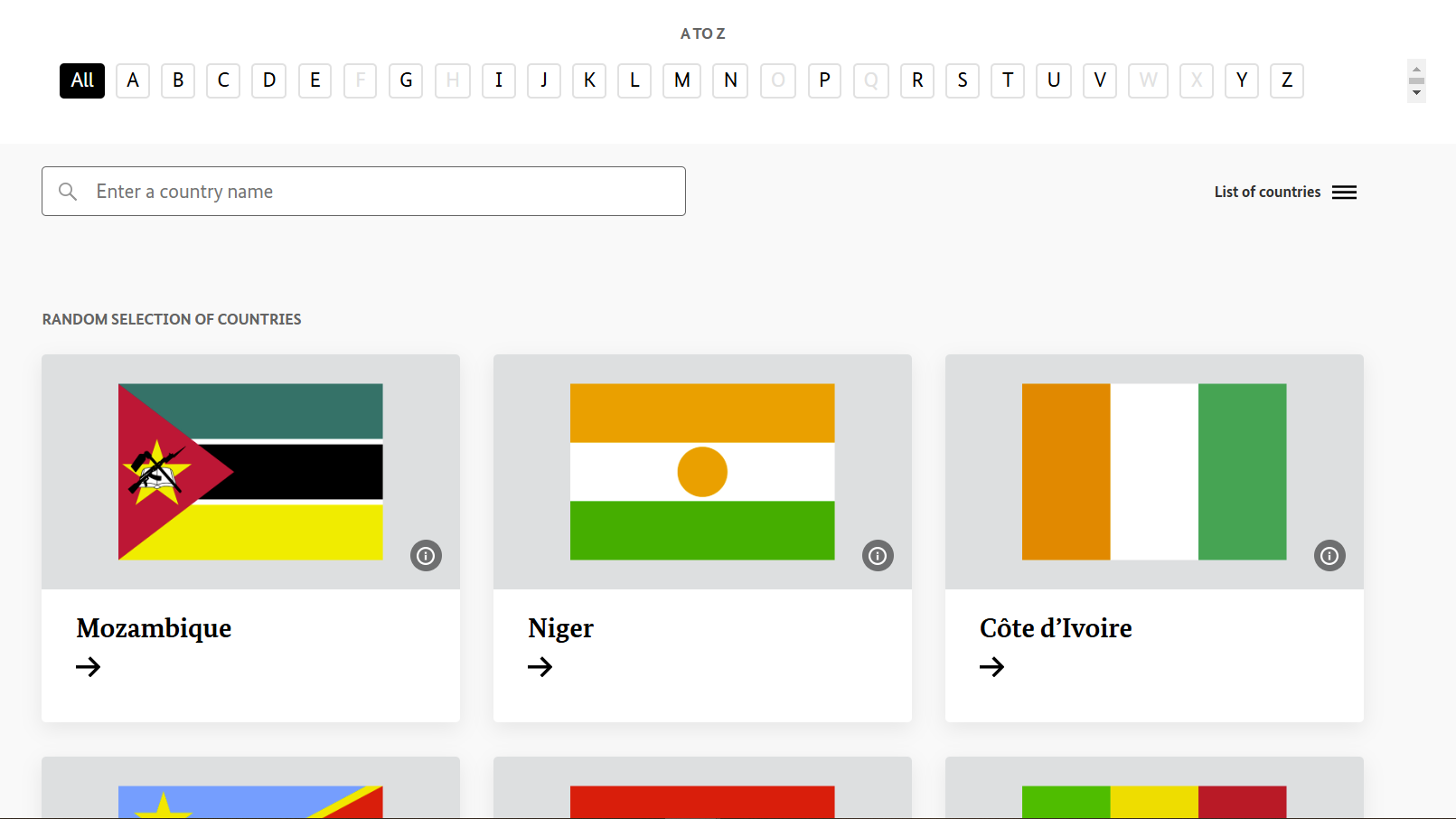1456x819 pixels.
Task: Click the arrow under Mozambique
Action: click(89, 667)
